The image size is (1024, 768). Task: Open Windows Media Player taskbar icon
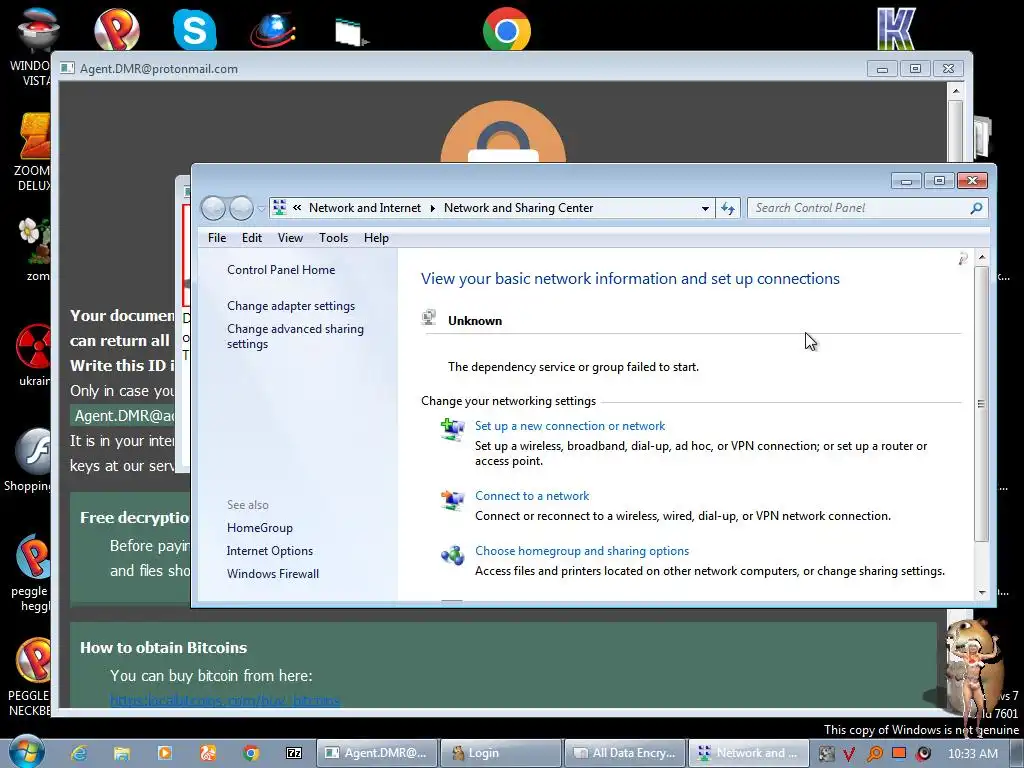(x=165, y=753)
